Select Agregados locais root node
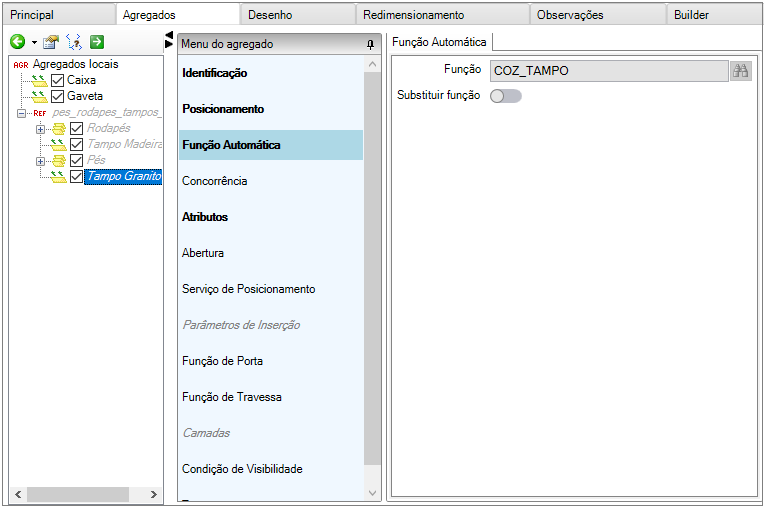Image resolution: width=765 pixels, height=508 pixels. point(76,64)
